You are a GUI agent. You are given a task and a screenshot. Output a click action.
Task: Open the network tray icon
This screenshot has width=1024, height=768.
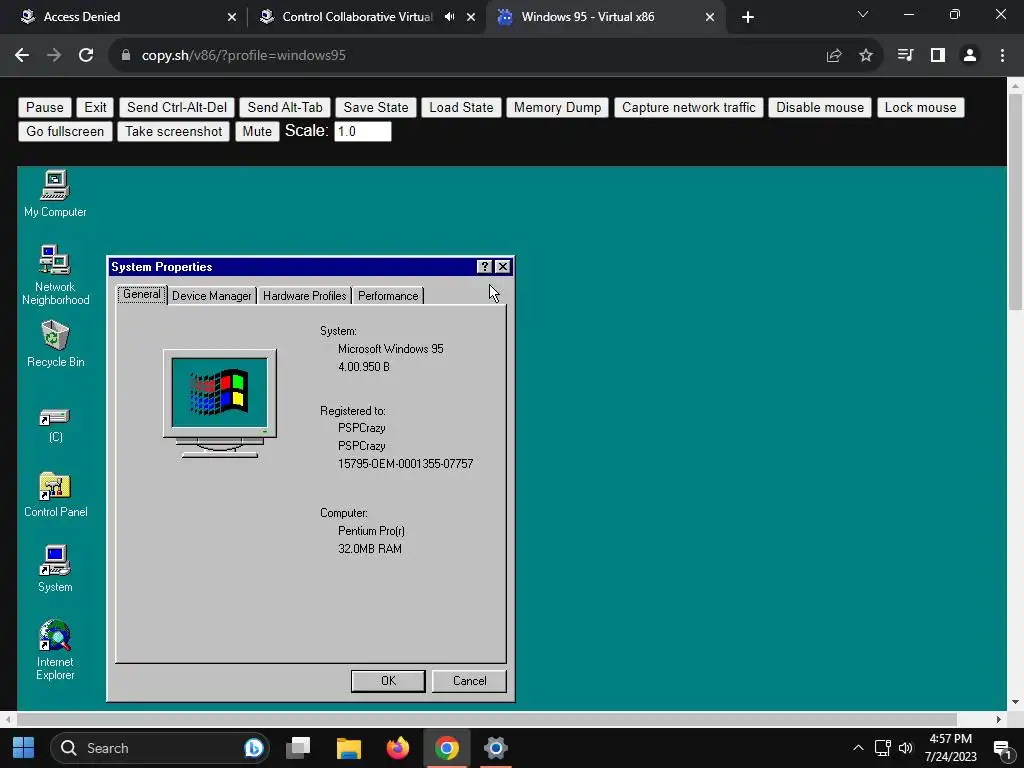tap(882, 748)
